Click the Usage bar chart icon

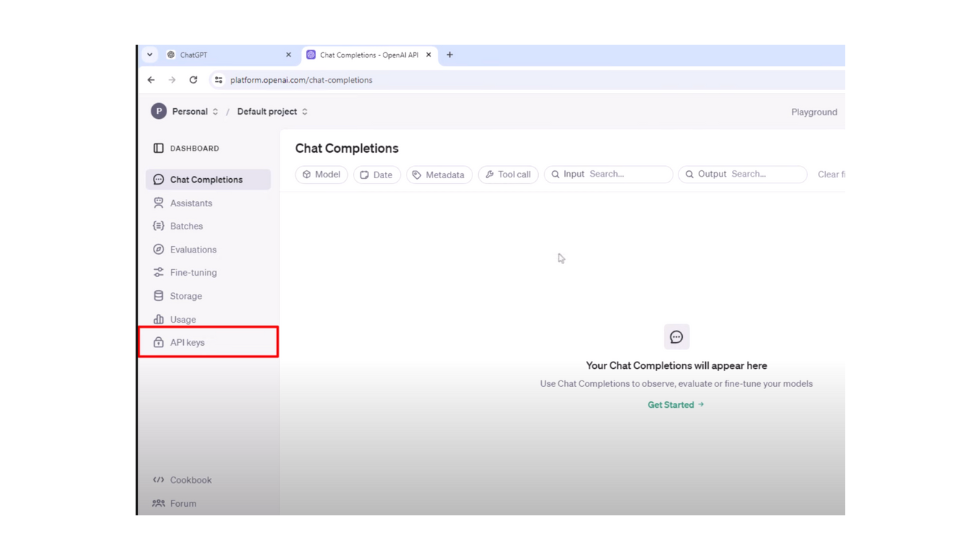tap(159, 319)
